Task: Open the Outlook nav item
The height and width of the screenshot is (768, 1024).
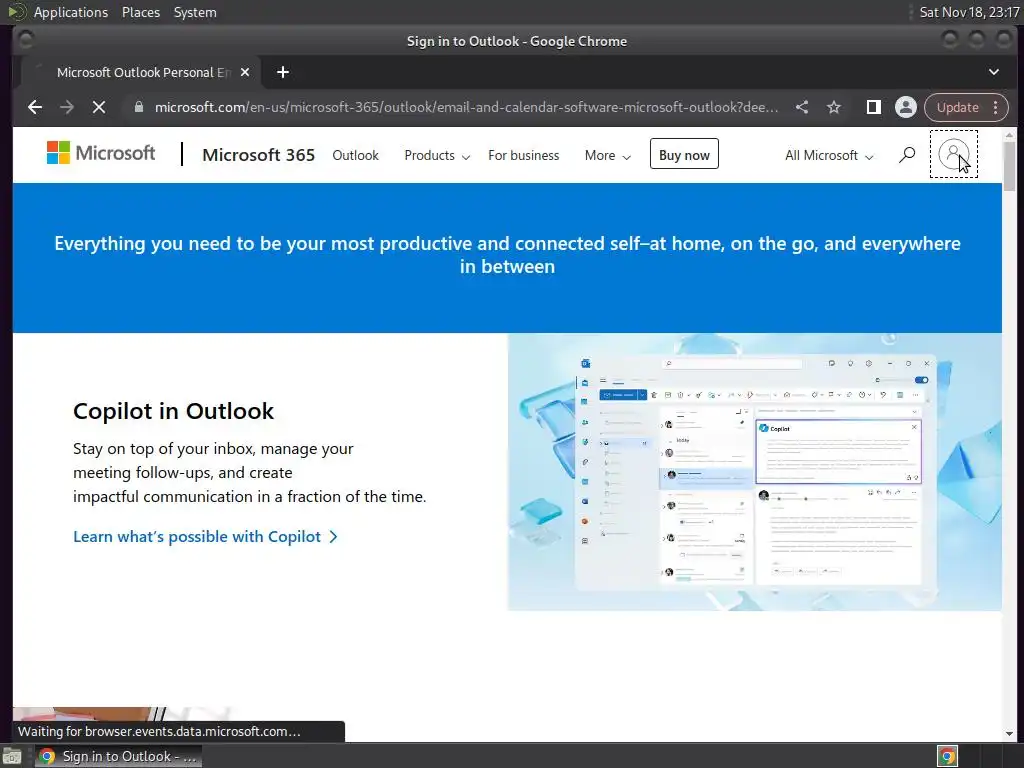Action: [x=355, y=155]
